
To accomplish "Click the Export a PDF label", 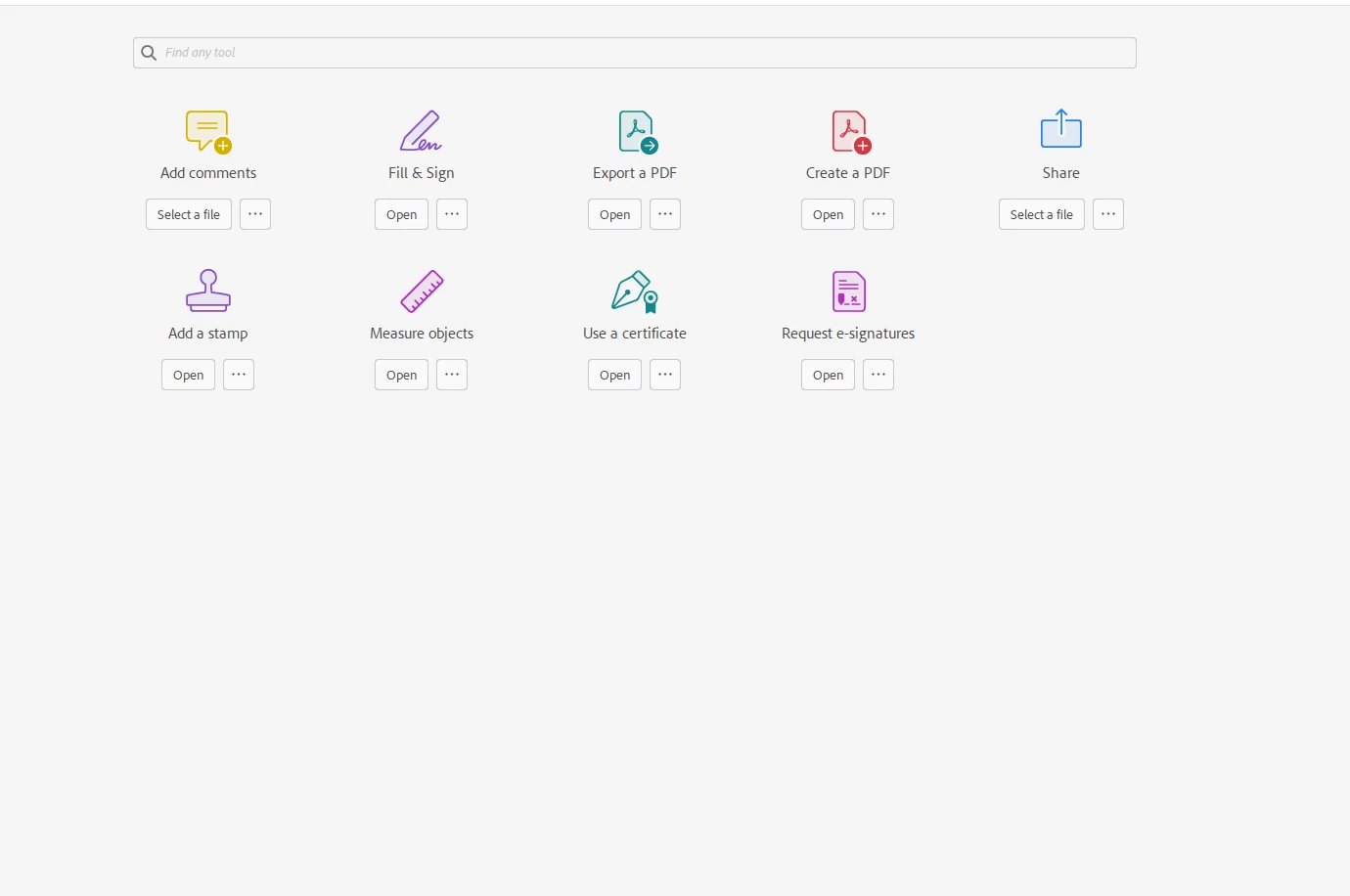I will click(635, 173).
